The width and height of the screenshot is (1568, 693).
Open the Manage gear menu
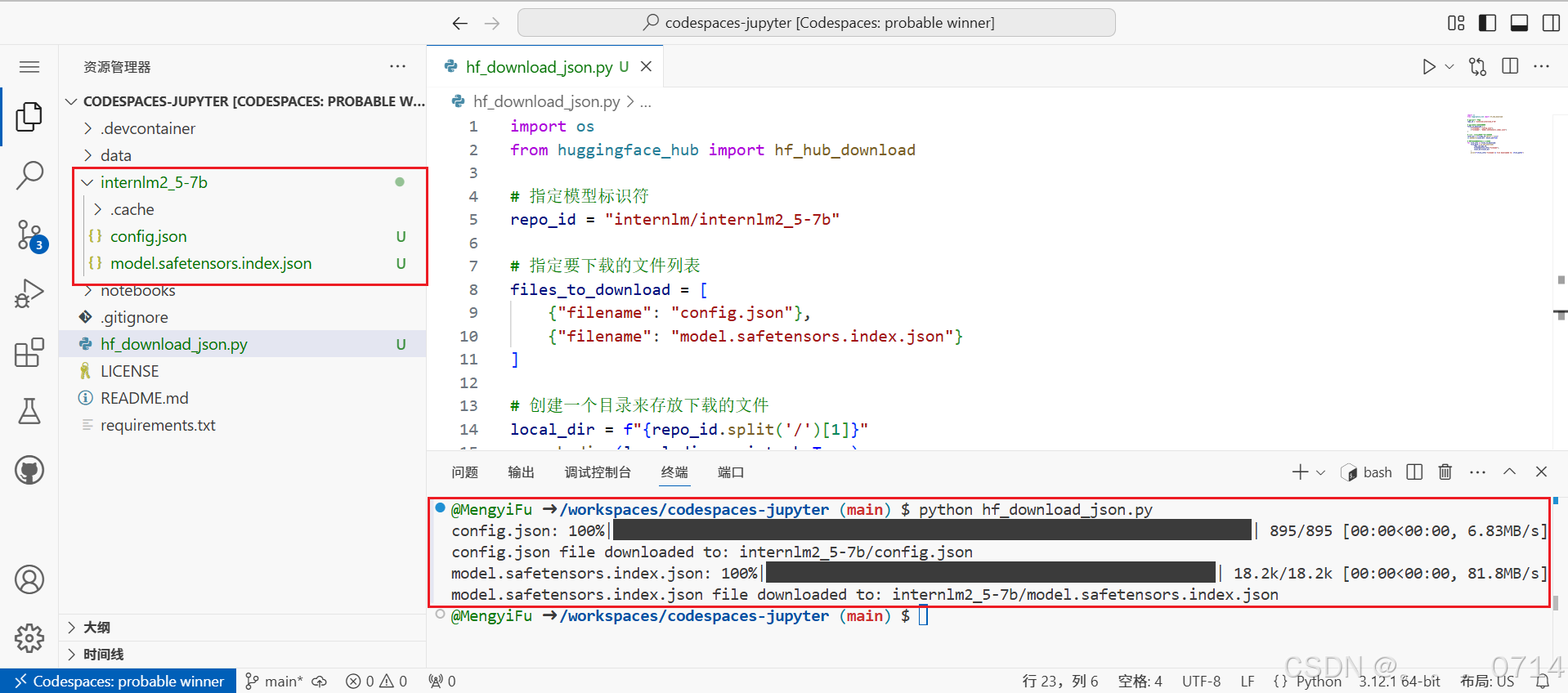pos(29,637)
